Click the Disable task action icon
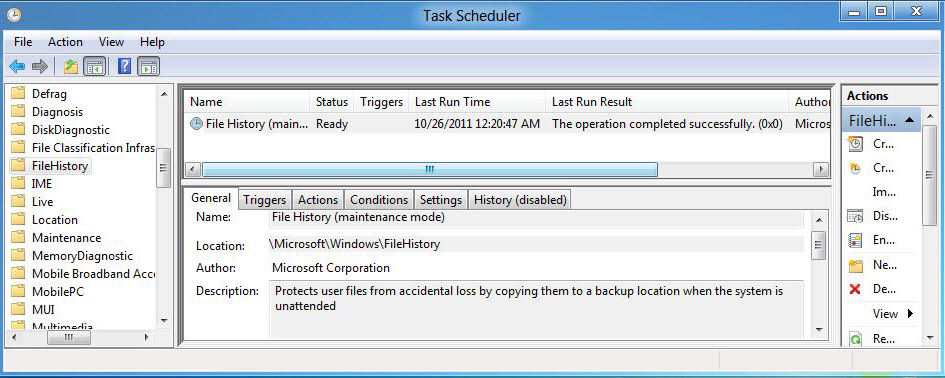945x378 pixels. pyautogui.click(x=855, y=216)
